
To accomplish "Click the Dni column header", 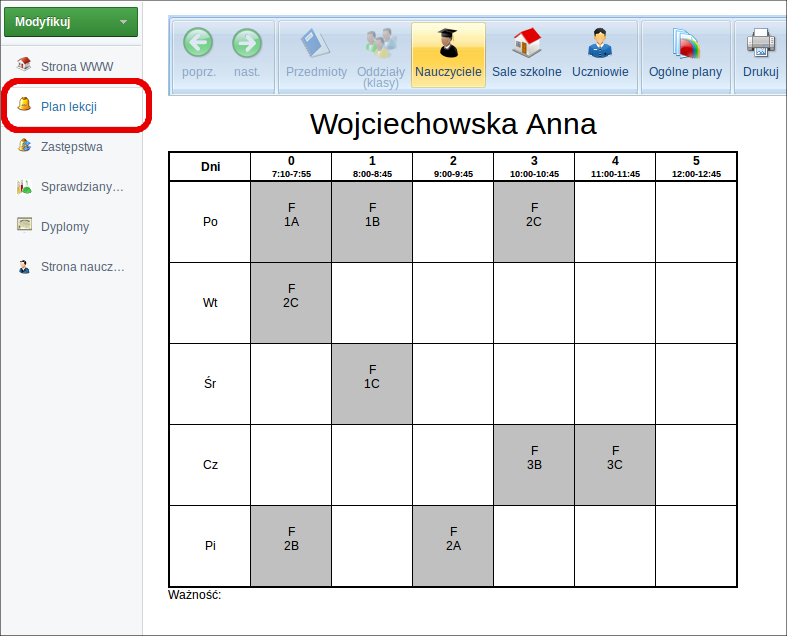I will tap(210, 167).
